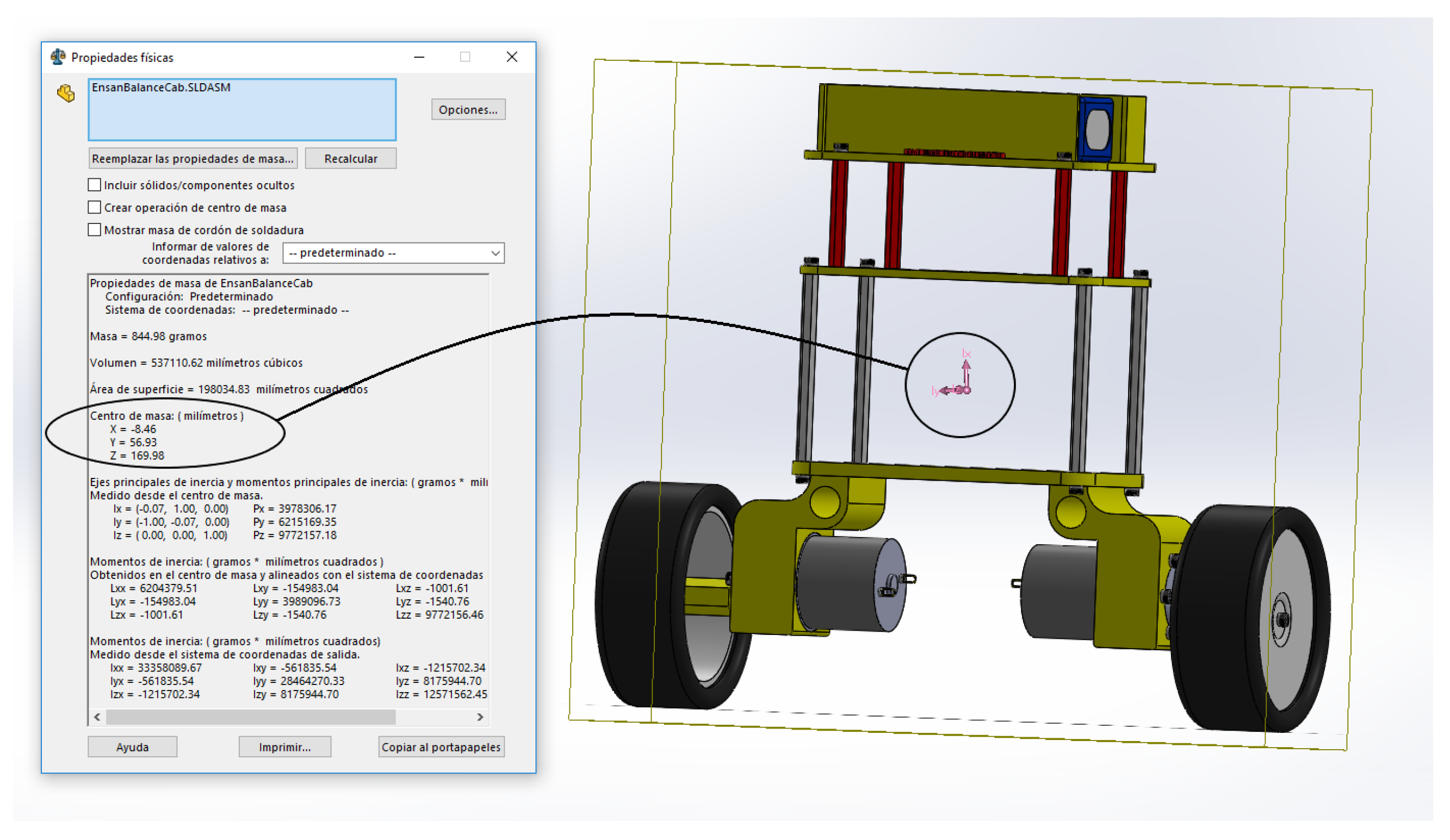Click the Área de superficie = 198034.83 line

coord(229,389)
